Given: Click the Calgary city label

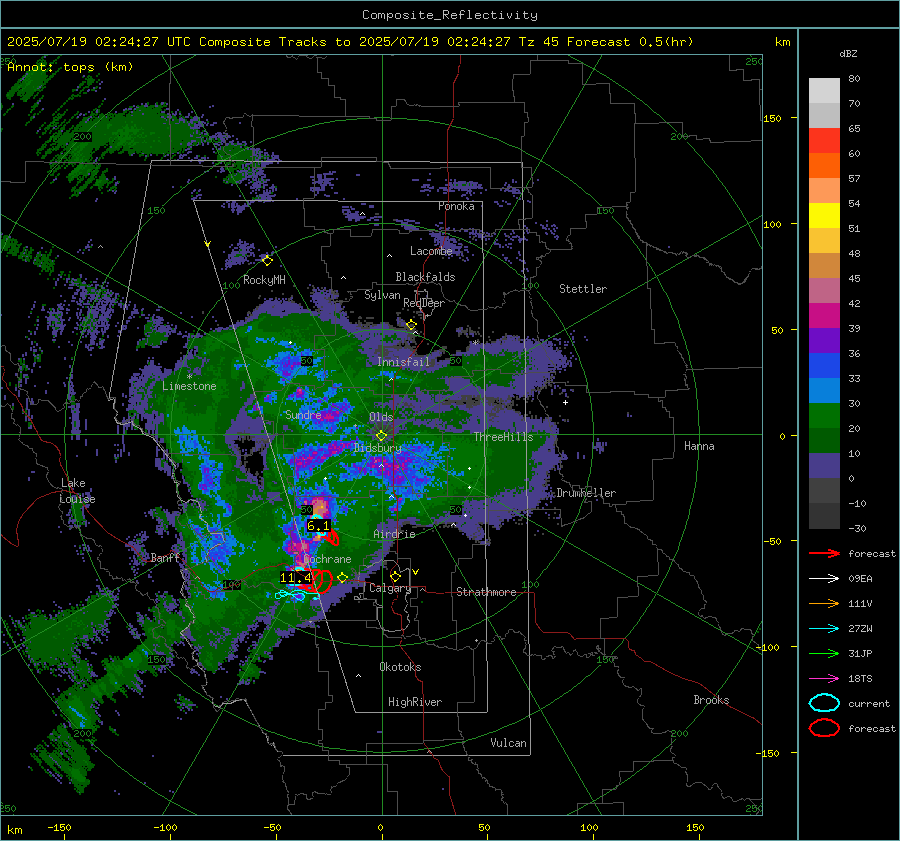Looking at the screenshot, I should tap(390, 588).
